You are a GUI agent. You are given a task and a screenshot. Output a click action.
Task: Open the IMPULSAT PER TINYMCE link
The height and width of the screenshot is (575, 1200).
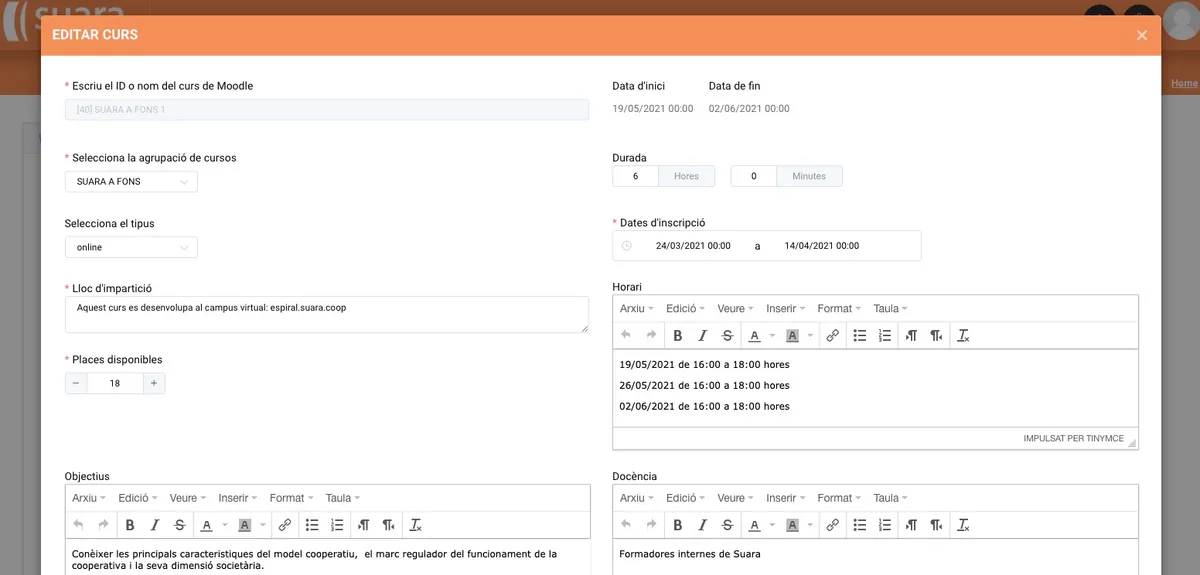click(1073, 439)
